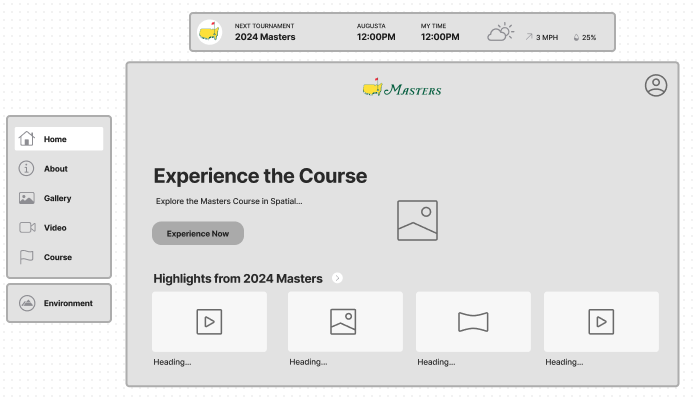Click the Masters logo in the header
The height and width of the screenshot is (403, 696).
tap(402, 87)
